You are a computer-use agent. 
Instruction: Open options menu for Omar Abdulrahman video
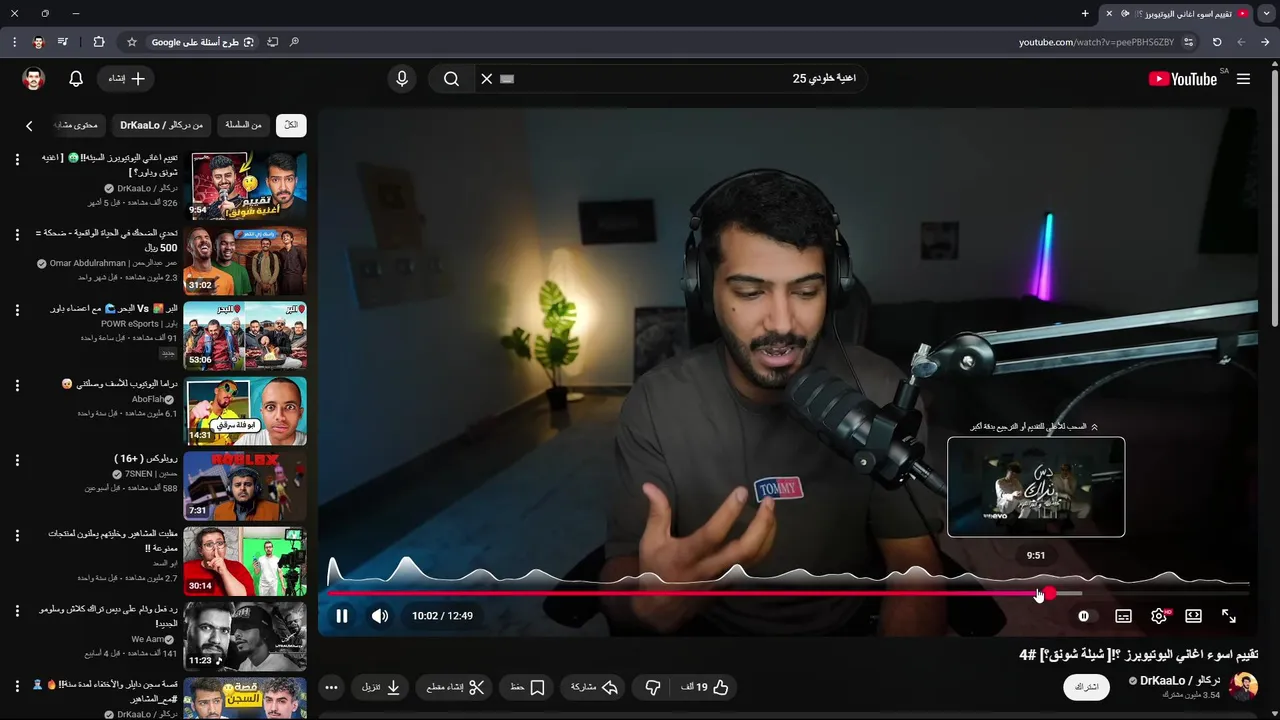[17, 235]
